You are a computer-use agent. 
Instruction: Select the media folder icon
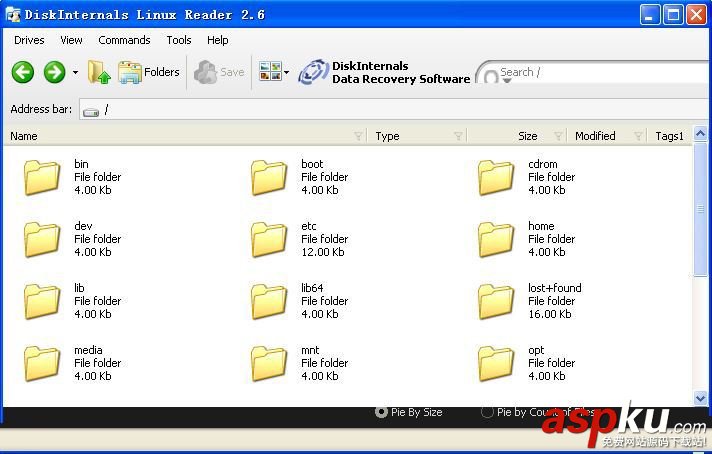pyautogui.click(x=42, y=363)
